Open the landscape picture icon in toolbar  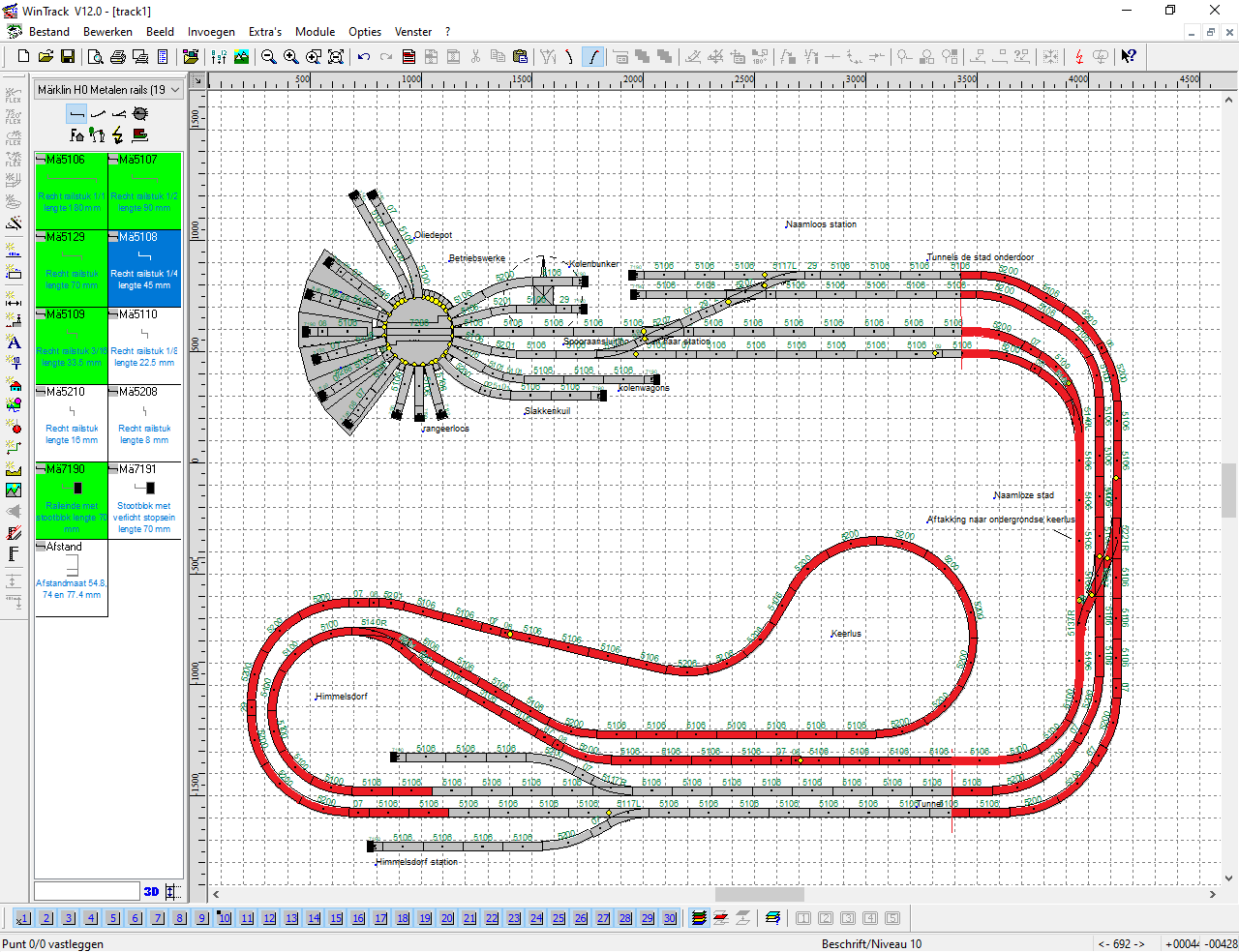point(242,57)
